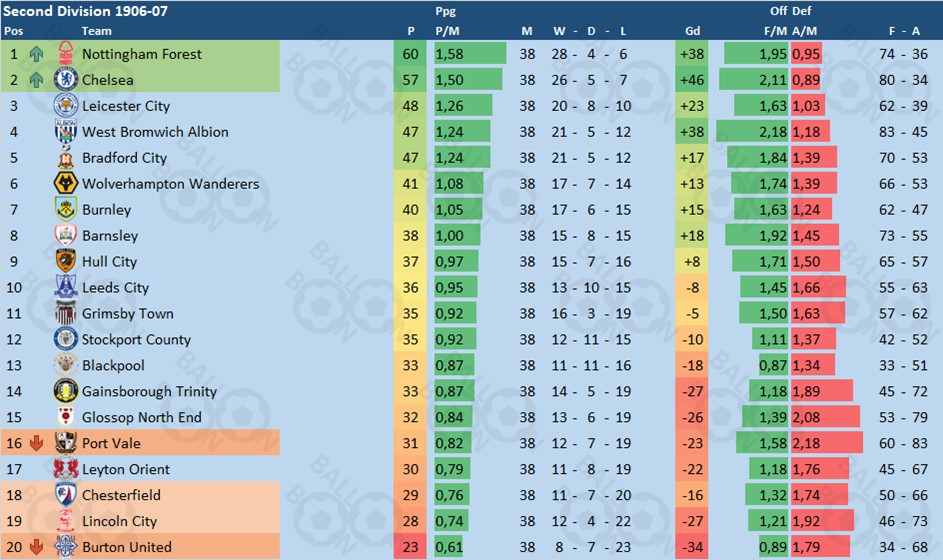Screen dimensions: 943x560
Task: Click the Leyton Orient dragon crest
Action: pos(66,469)
